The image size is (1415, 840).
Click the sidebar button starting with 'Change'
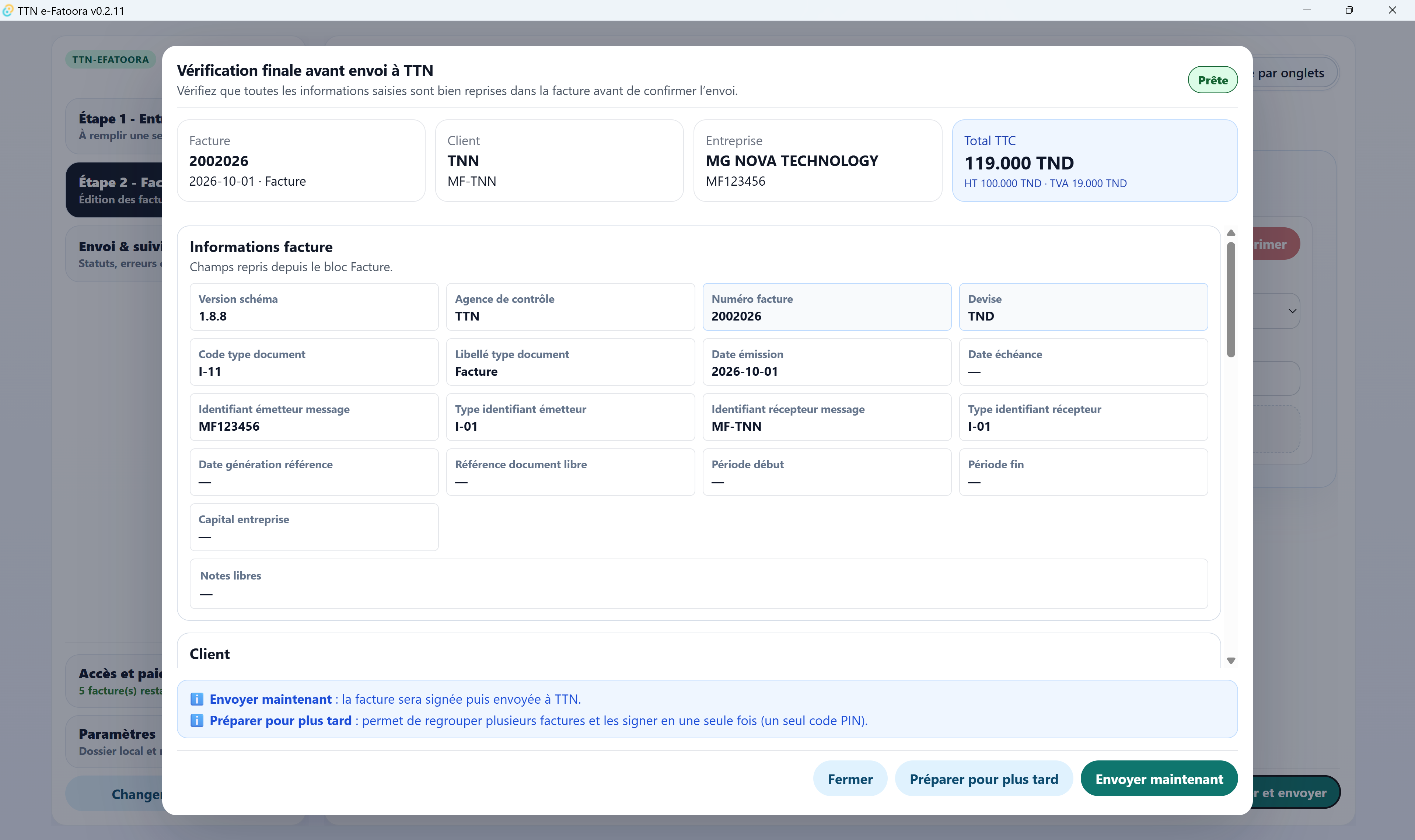pos(114,794)
